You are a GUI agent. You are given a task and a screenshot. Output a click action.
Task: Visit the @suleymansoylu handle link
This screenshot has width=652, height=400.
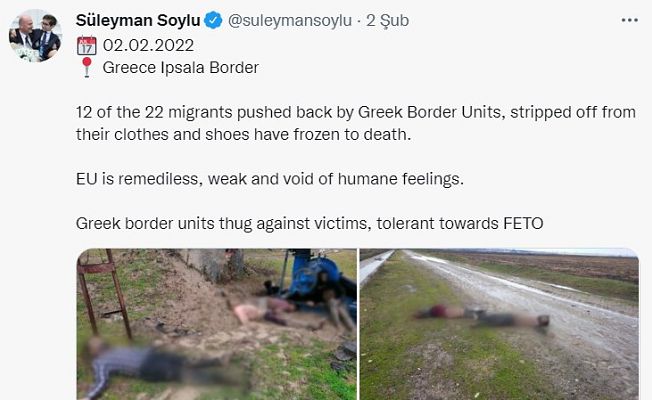pos(290,20)
